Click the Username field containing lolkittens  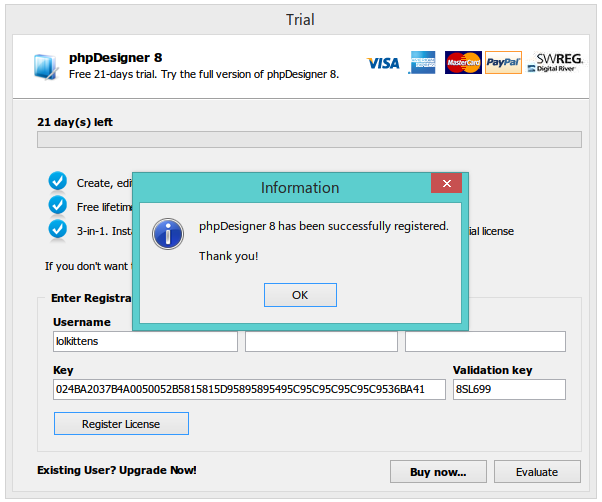(145, 341)
